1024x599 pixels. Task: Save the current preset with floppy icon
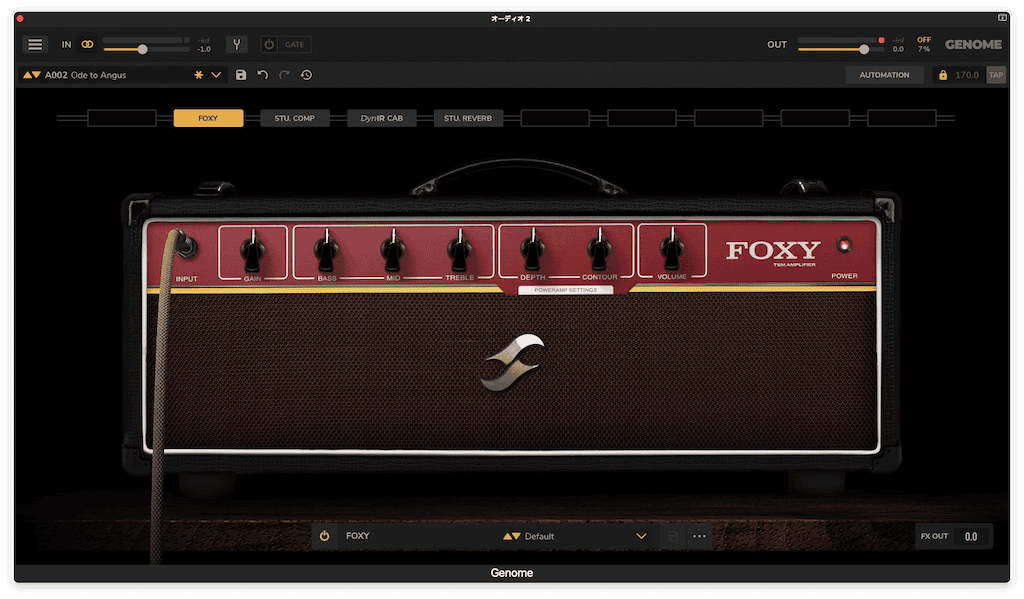click(241, 75)
